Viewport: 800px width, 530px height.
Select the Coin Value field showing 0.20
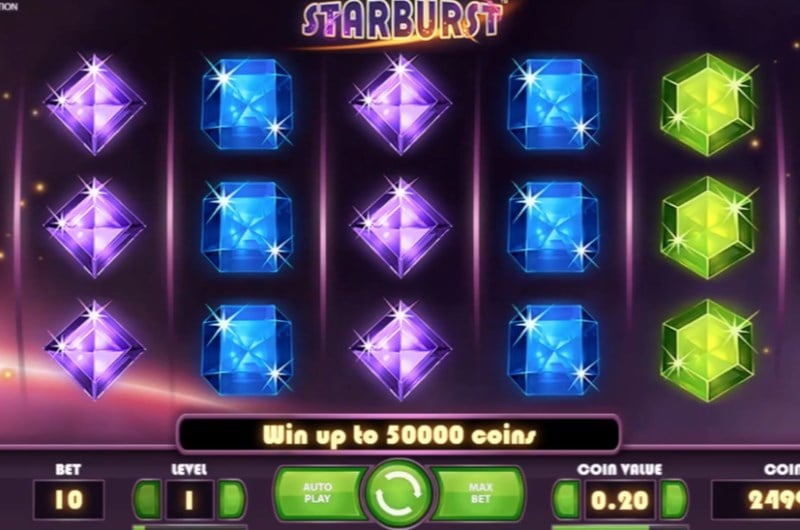point(620,500)
